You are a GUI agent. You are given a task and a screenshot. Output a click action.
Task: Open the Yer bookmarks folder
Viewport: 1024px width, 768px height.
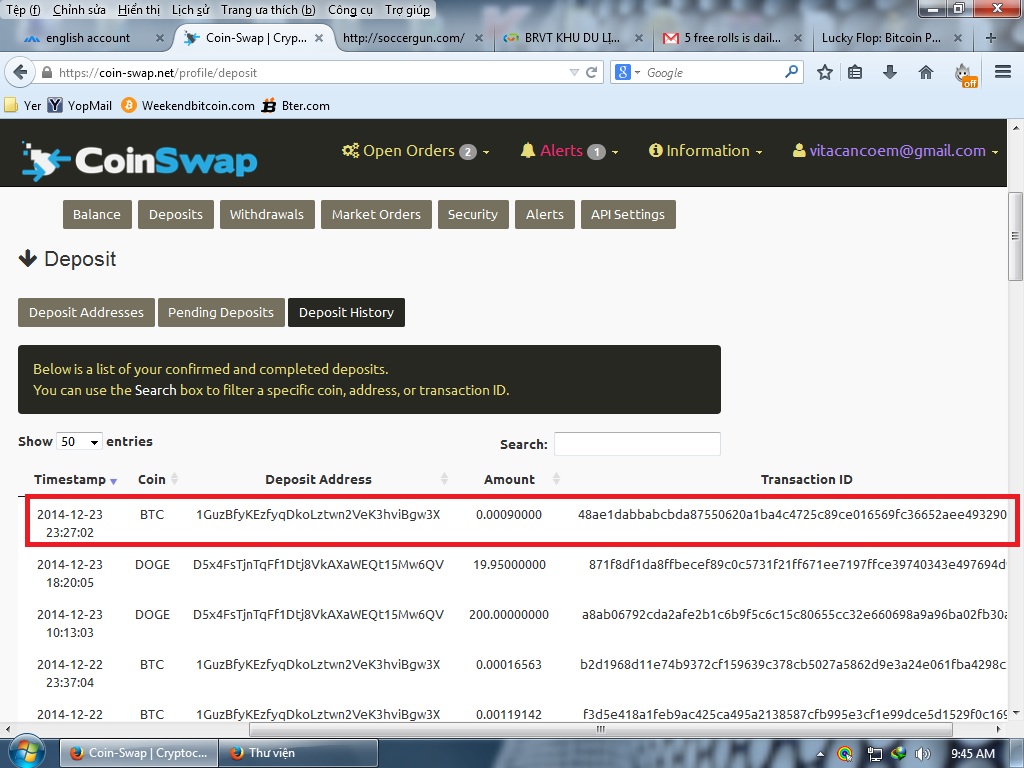23,105
